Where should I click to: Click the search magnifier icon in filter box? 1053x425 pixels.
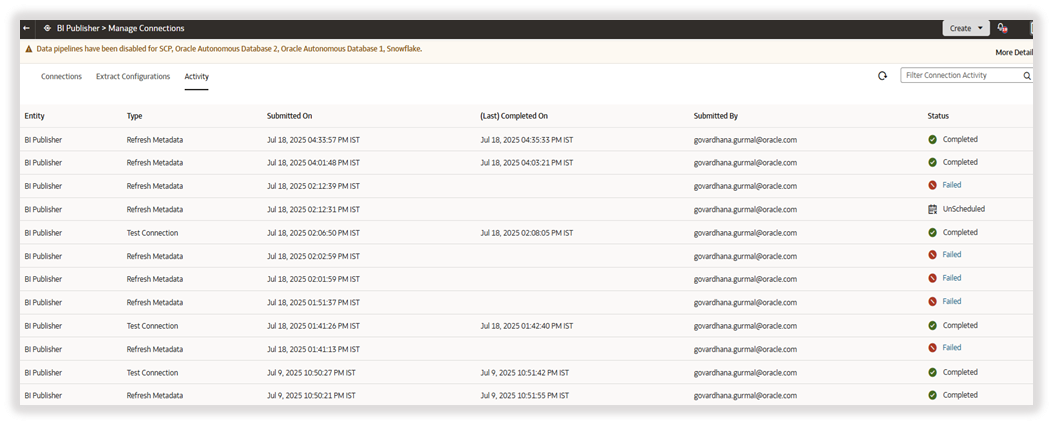pos(1027,76)
